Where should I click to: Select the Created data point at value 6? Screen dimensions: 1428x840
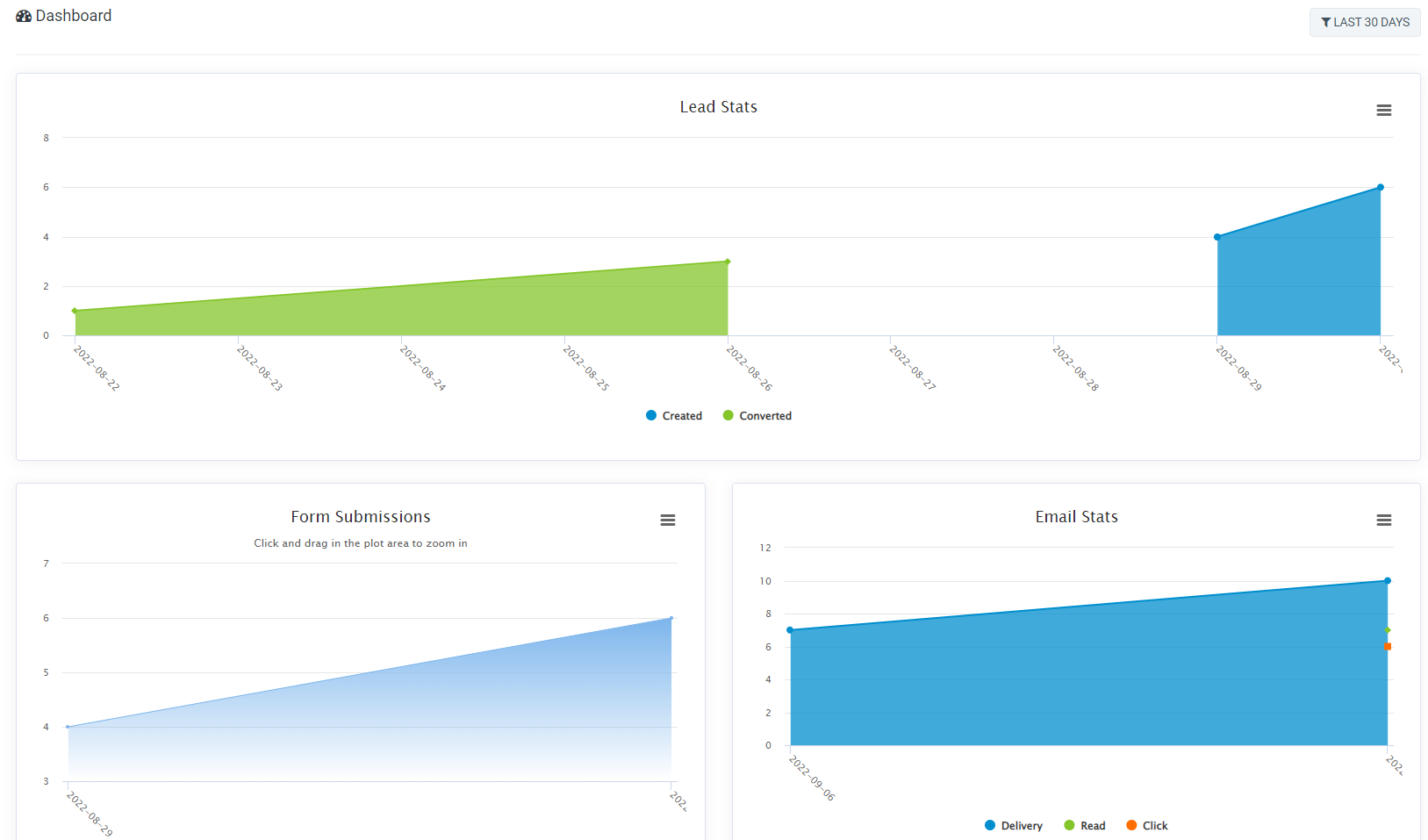click(x=1381, y=187)
